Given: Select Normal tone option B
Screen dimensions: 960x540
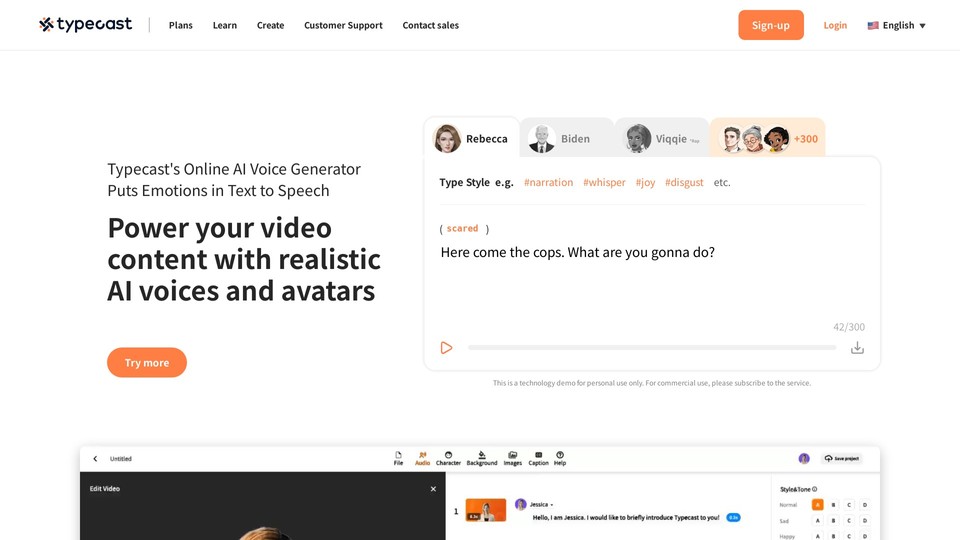Looking at the screenshot, I should (833, 505).
